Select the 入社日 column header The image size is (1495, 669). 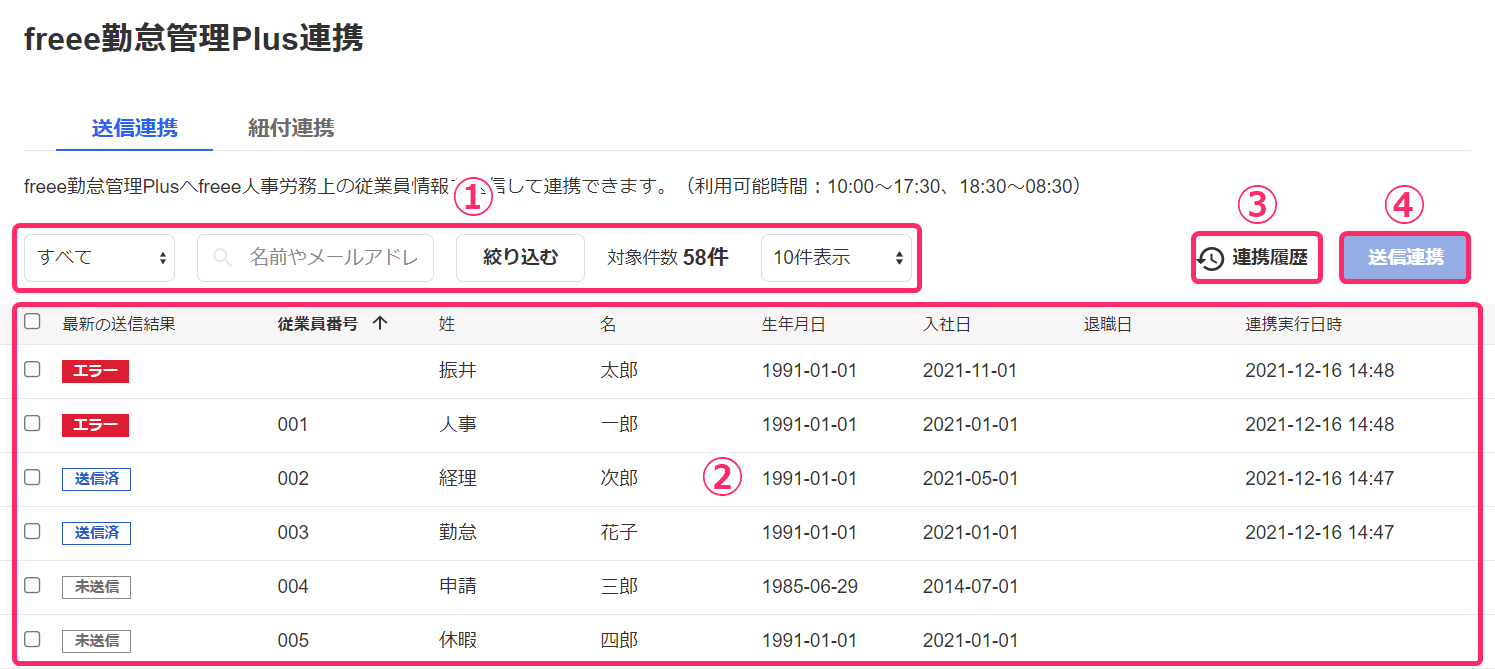(947, 324)
